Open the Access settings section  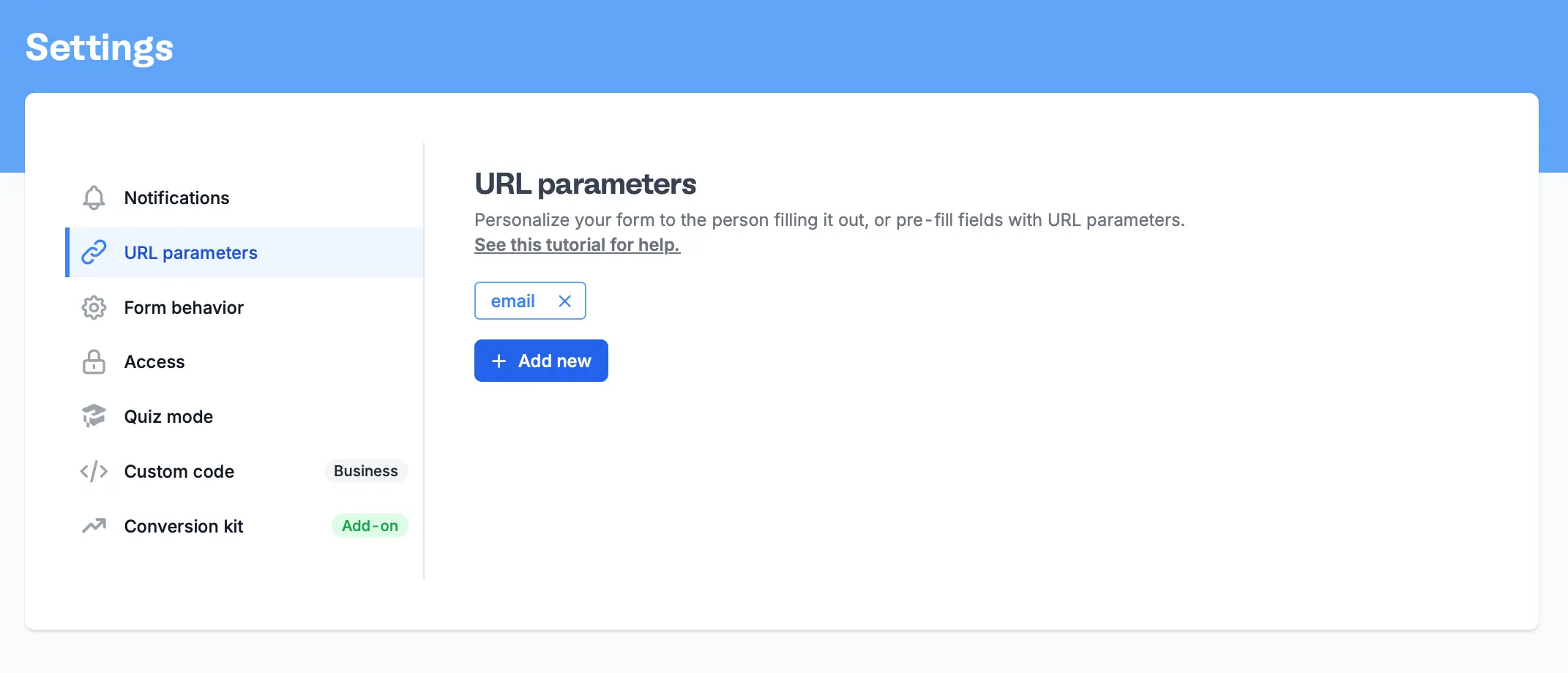(154, 361)
